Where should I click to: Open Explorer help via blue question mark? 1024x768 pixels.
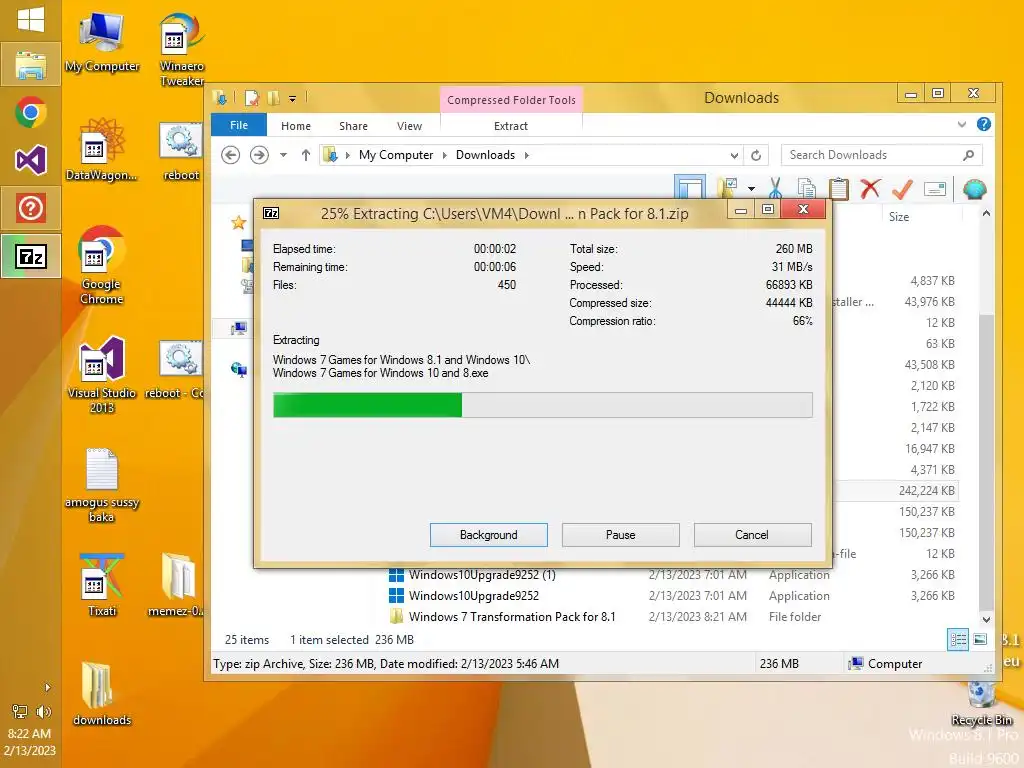coord(984,124)
